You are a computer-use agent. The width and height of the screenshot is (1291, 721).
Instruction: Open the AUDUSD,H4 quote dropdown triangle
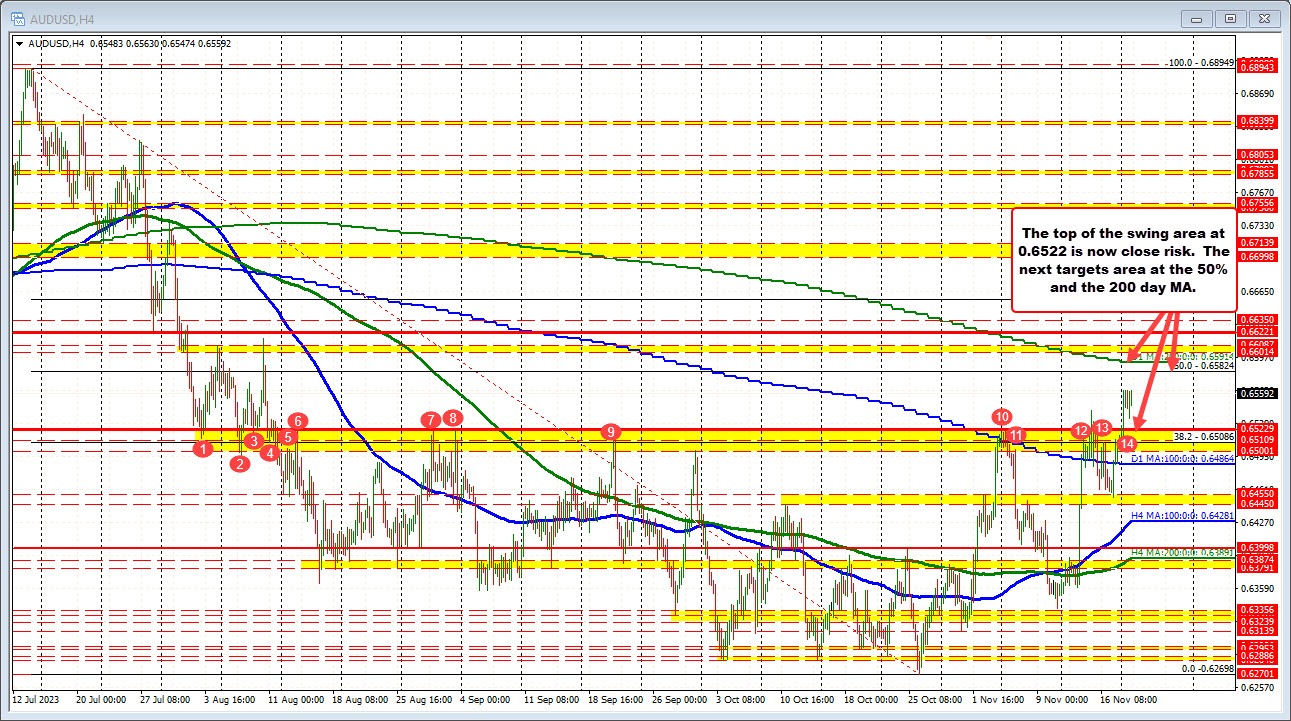tap(17, 43)
